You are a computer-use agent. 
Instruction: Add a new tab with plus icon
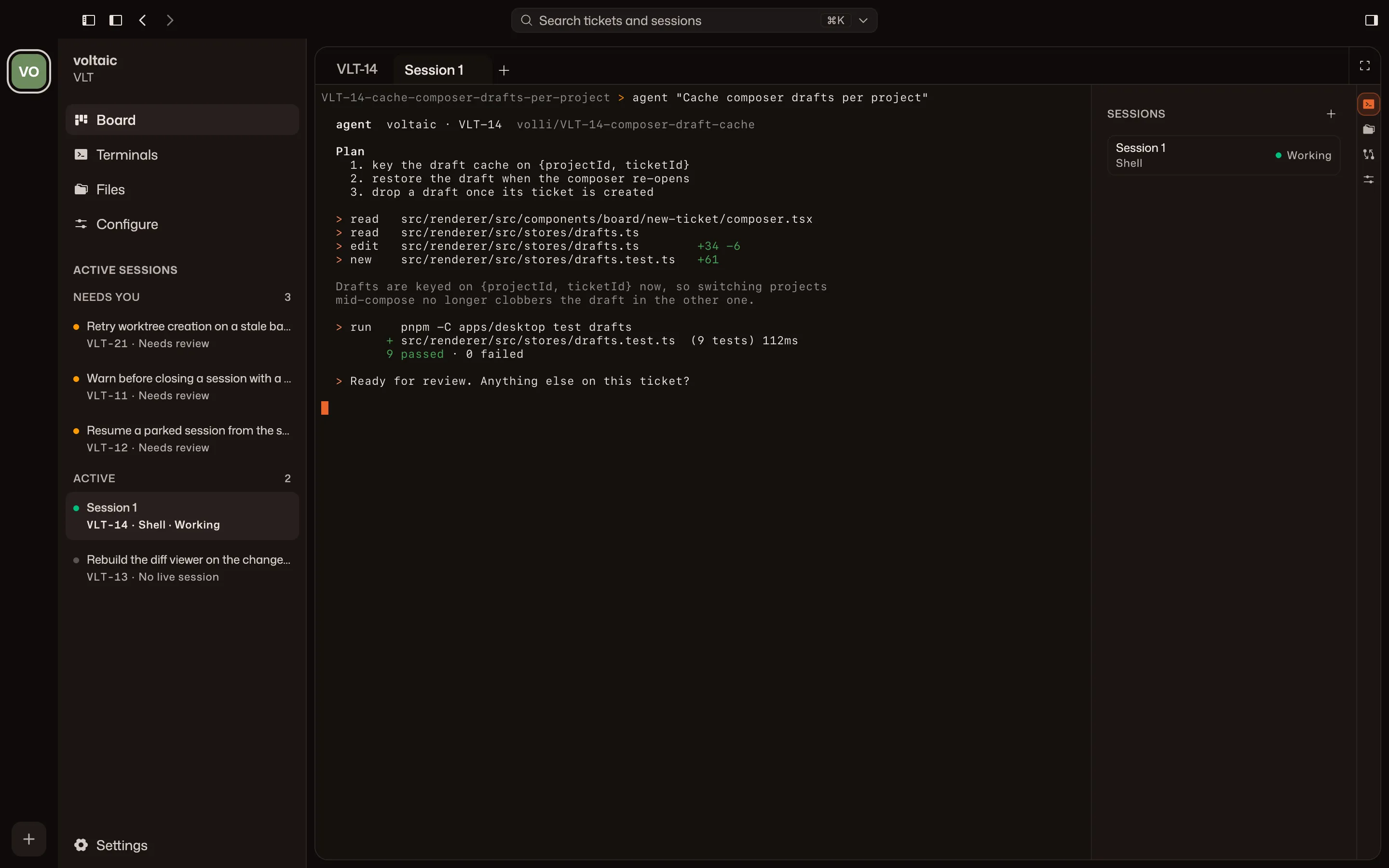pos(504,70)
